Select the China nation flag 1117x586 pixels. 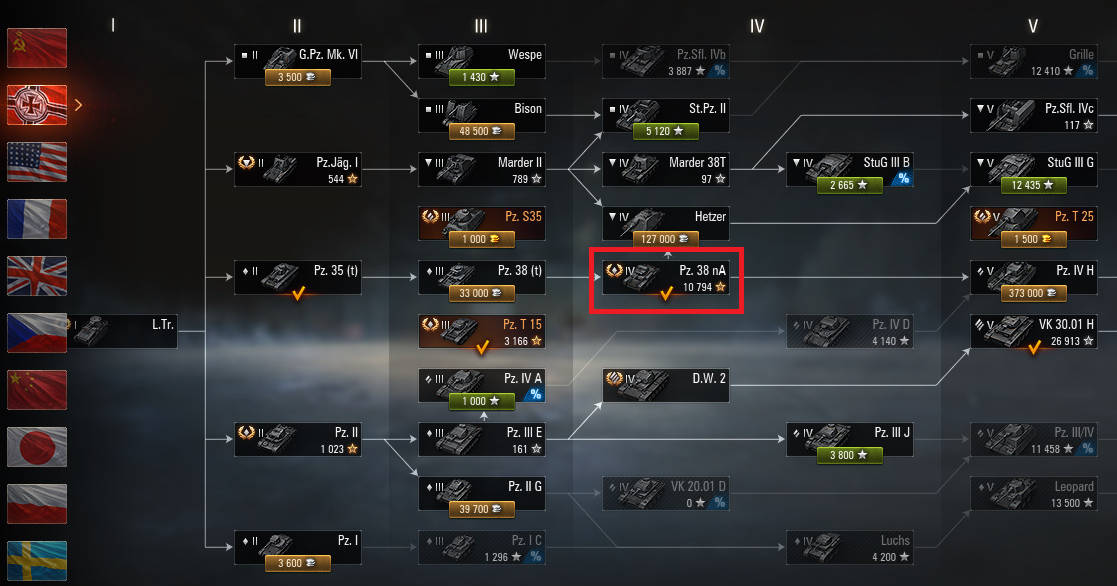pos(37,389)
